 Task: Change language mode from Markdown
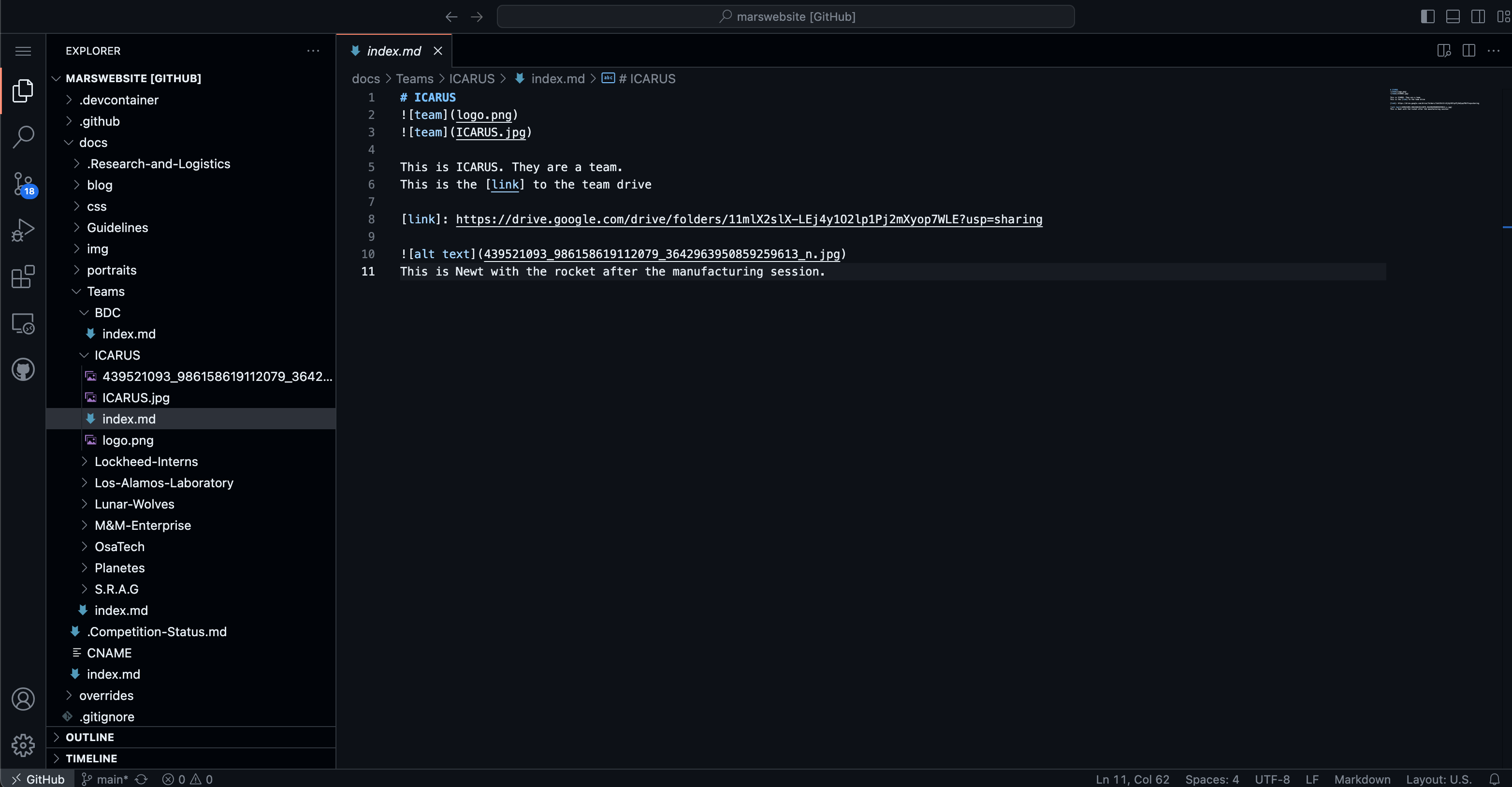1362,779
